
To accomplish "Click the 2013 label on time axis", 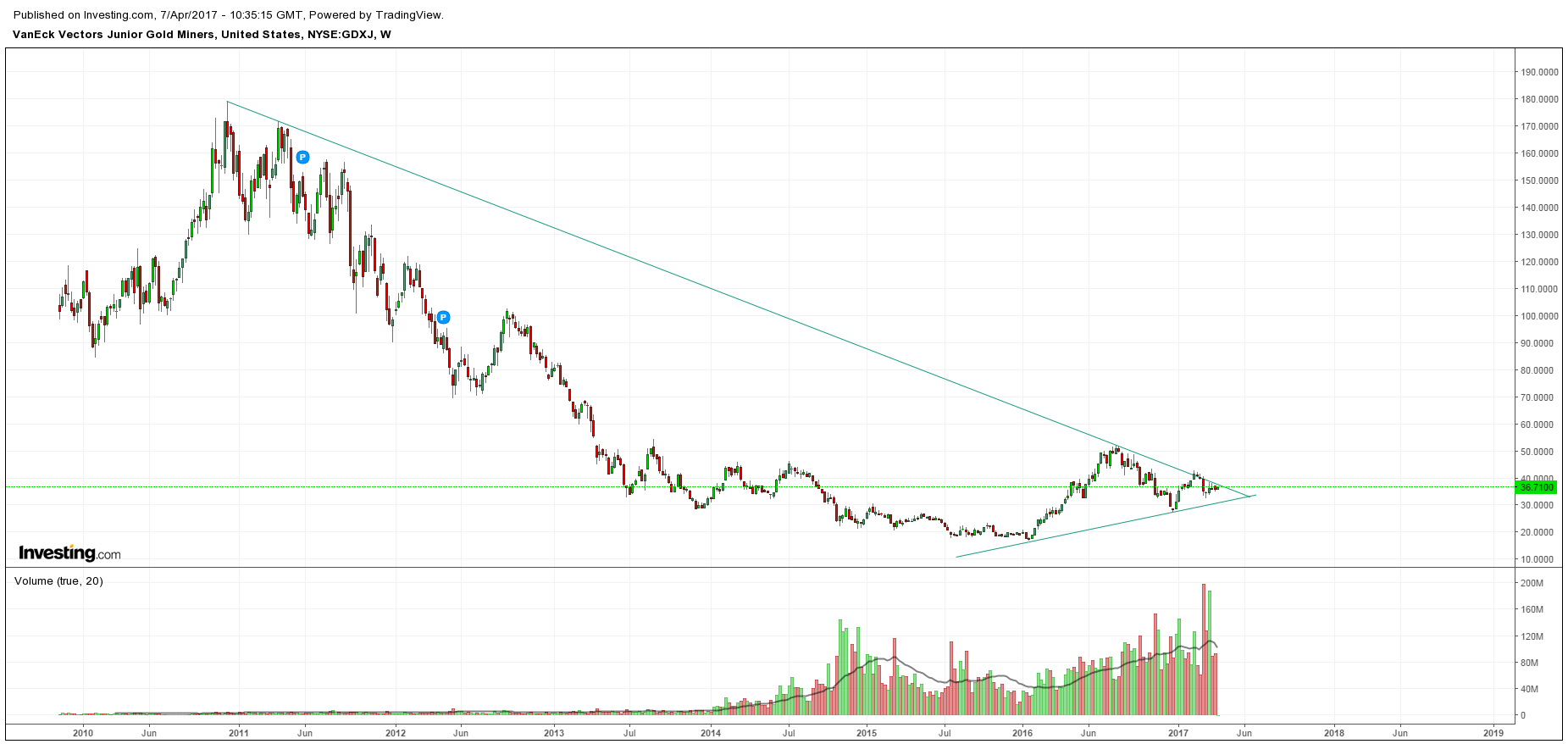I will click(x=554, y=733).
